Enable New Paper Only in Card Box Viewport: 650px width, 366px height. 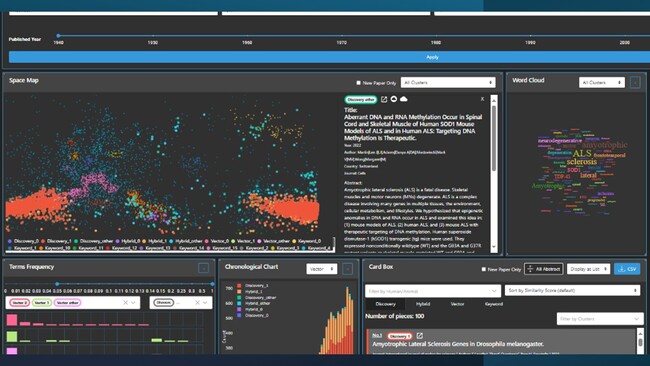pos(483,269)
